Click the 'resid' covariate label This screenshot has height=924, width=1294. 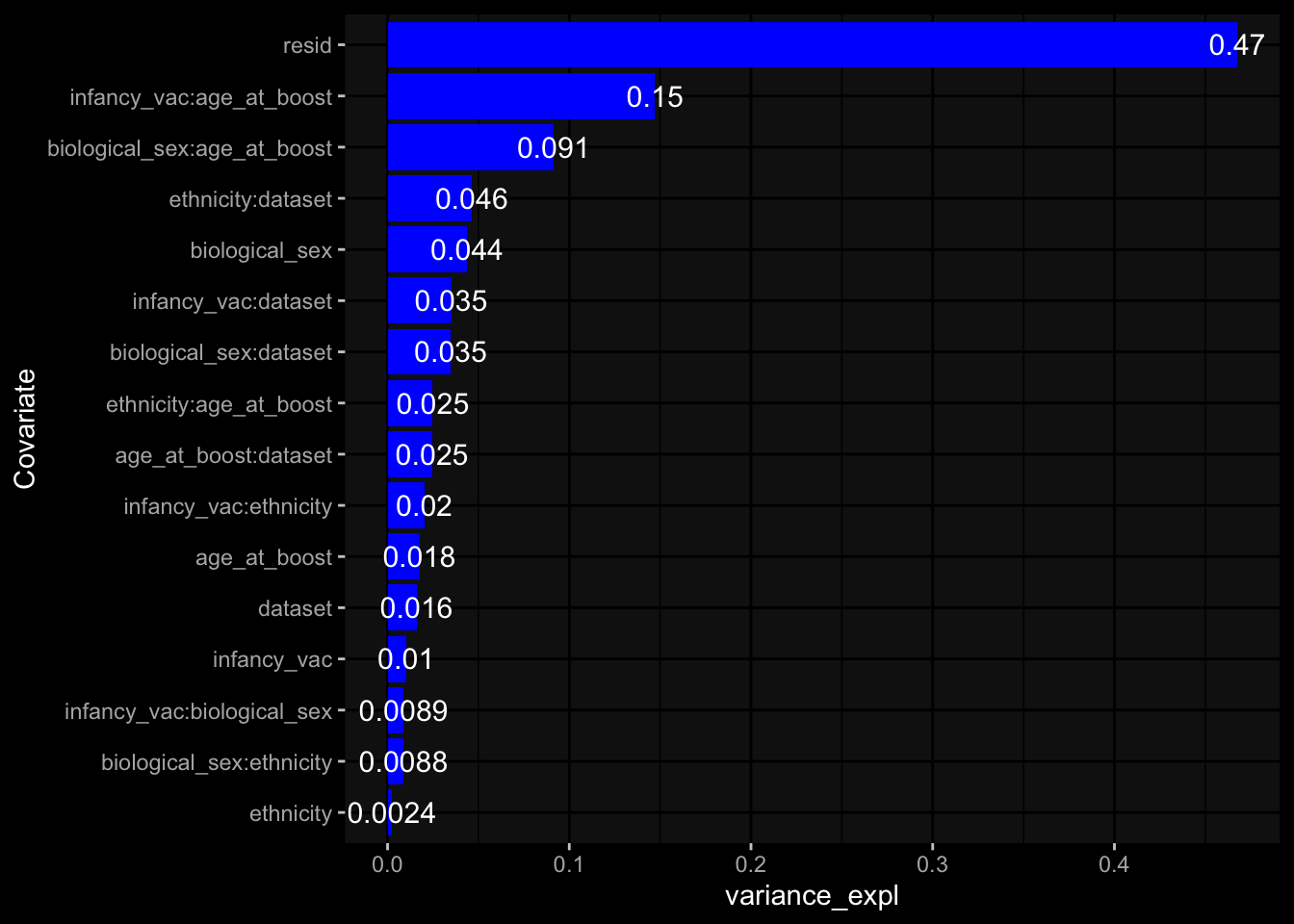[307, 46]
